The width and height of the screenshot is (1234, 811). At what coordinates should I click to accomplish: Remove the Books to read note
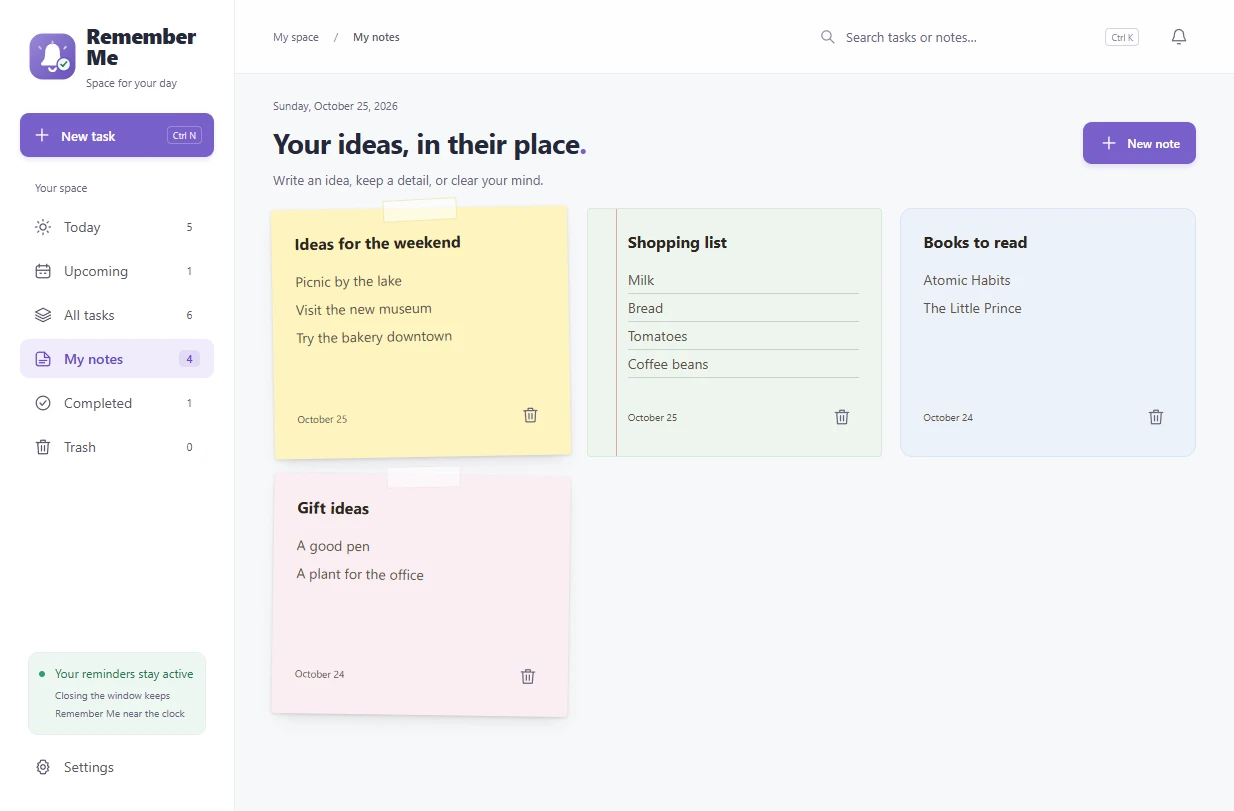point(1156,417)
